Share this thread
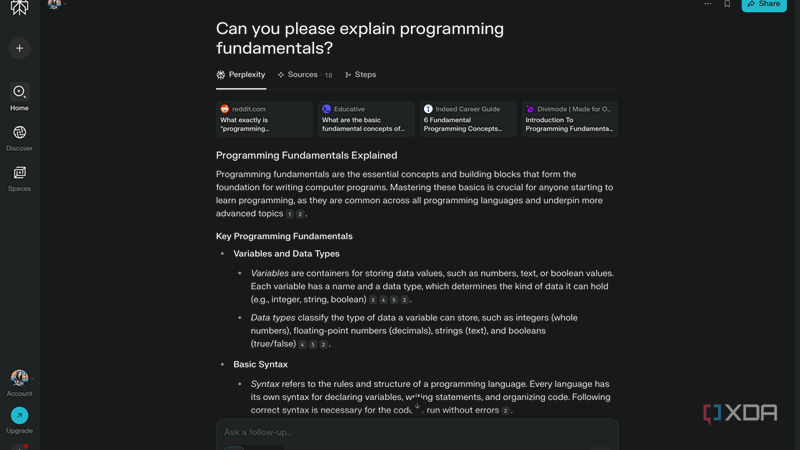This screenshot has height=450, width=800. 764,5
